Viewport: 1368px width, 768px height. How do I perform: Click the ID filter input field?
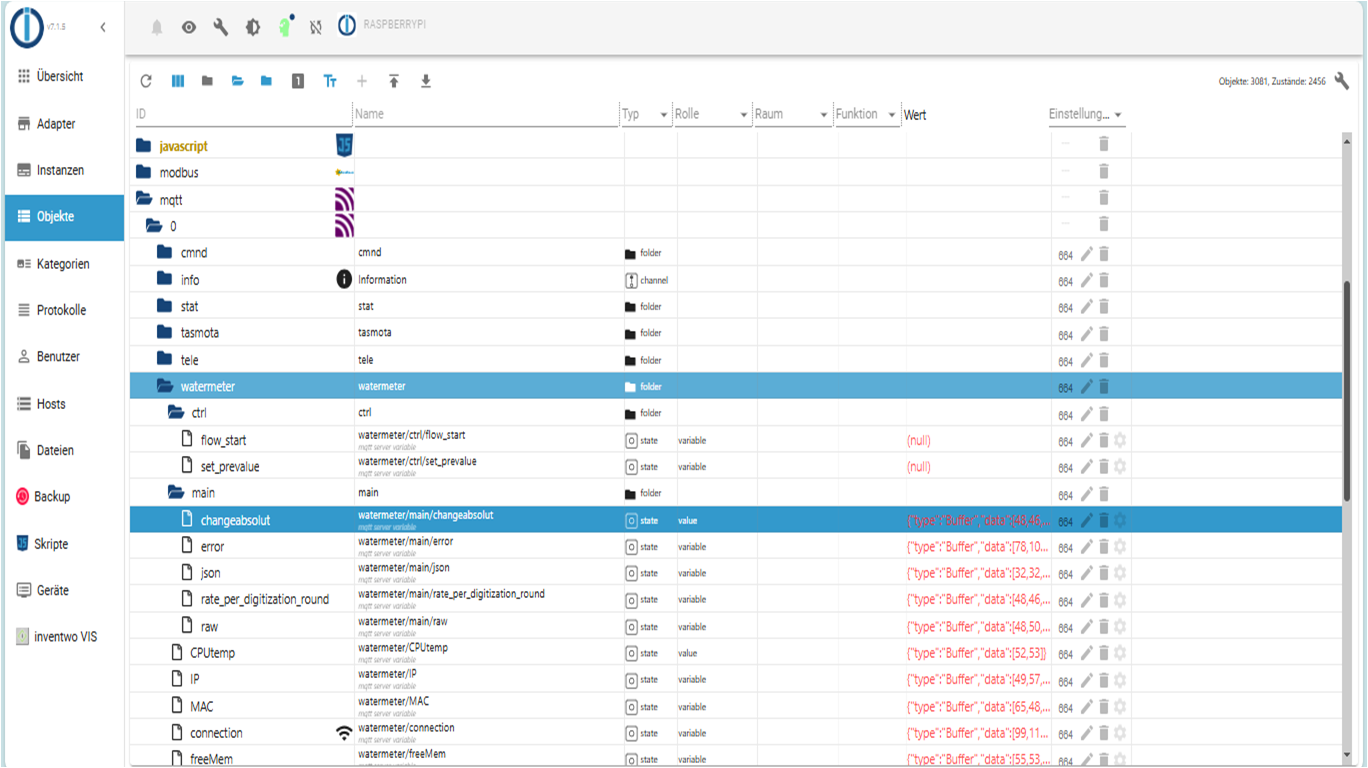click(x=240, y=114)
